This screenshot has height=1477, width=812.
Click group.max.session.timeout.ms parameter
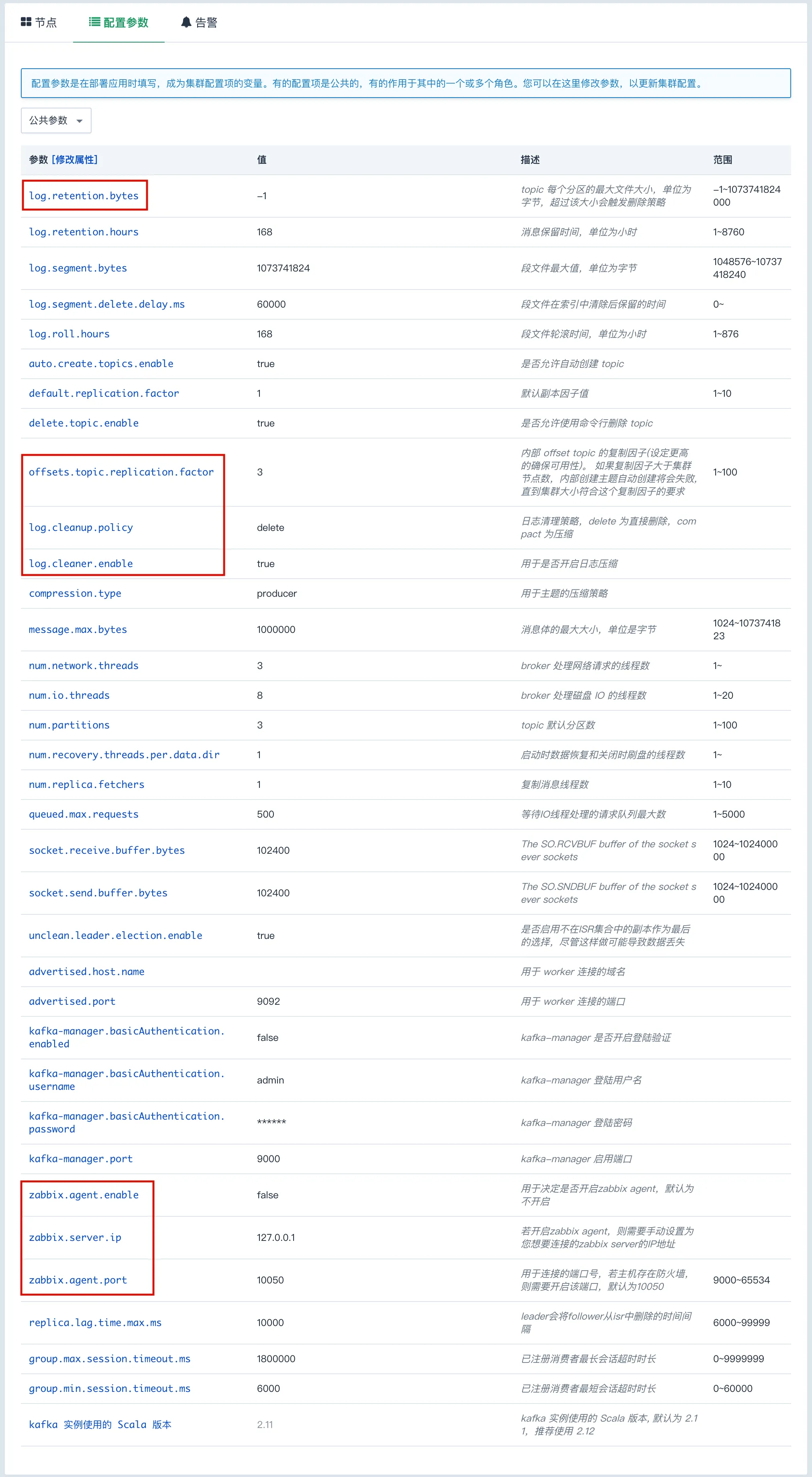(x=110, y=1359)
